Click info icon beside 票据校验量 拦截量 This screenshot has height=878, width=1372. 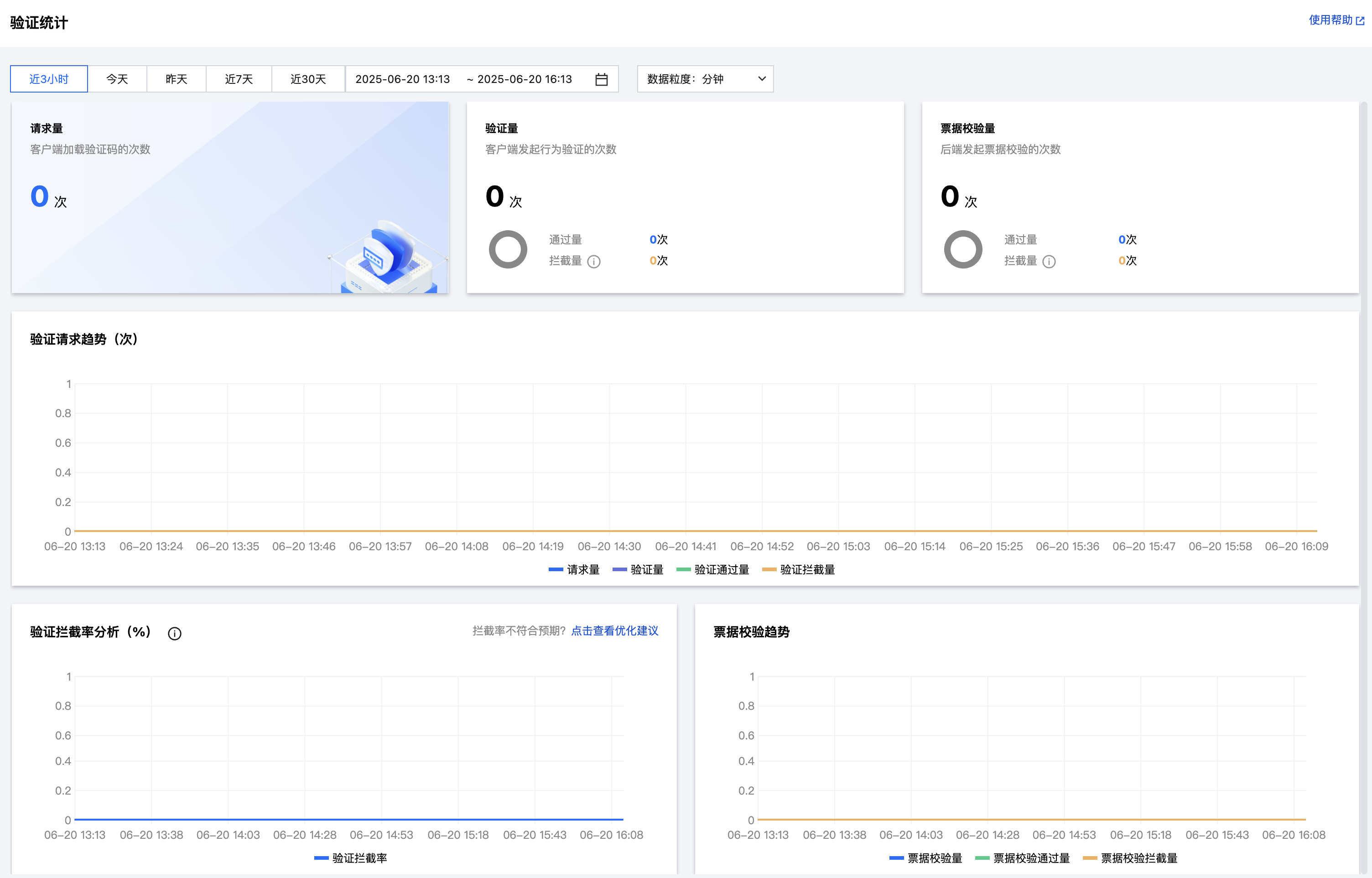point(1049,262)
